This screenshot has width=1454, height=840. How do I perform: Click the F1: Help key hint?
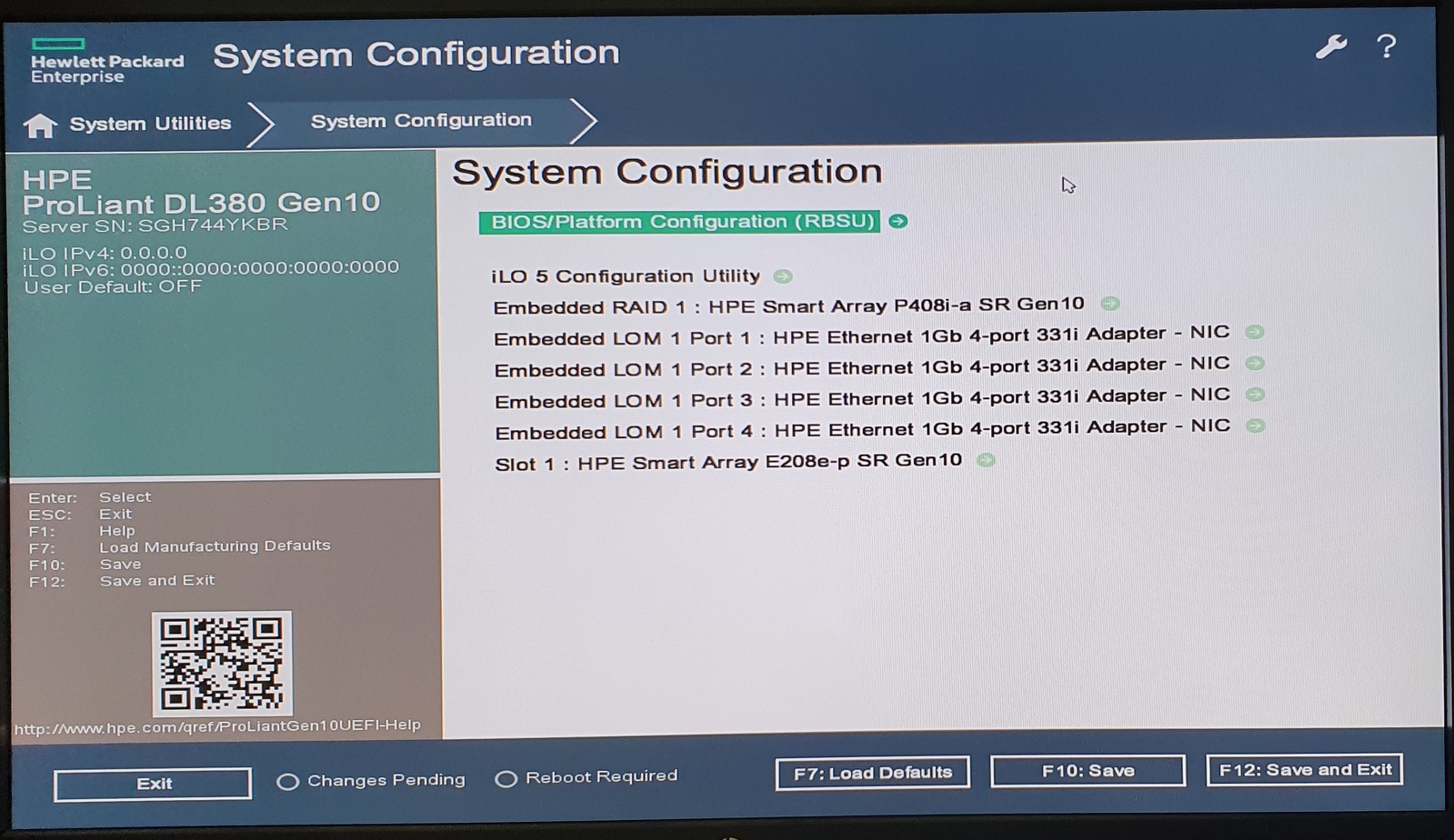point(82,531)
